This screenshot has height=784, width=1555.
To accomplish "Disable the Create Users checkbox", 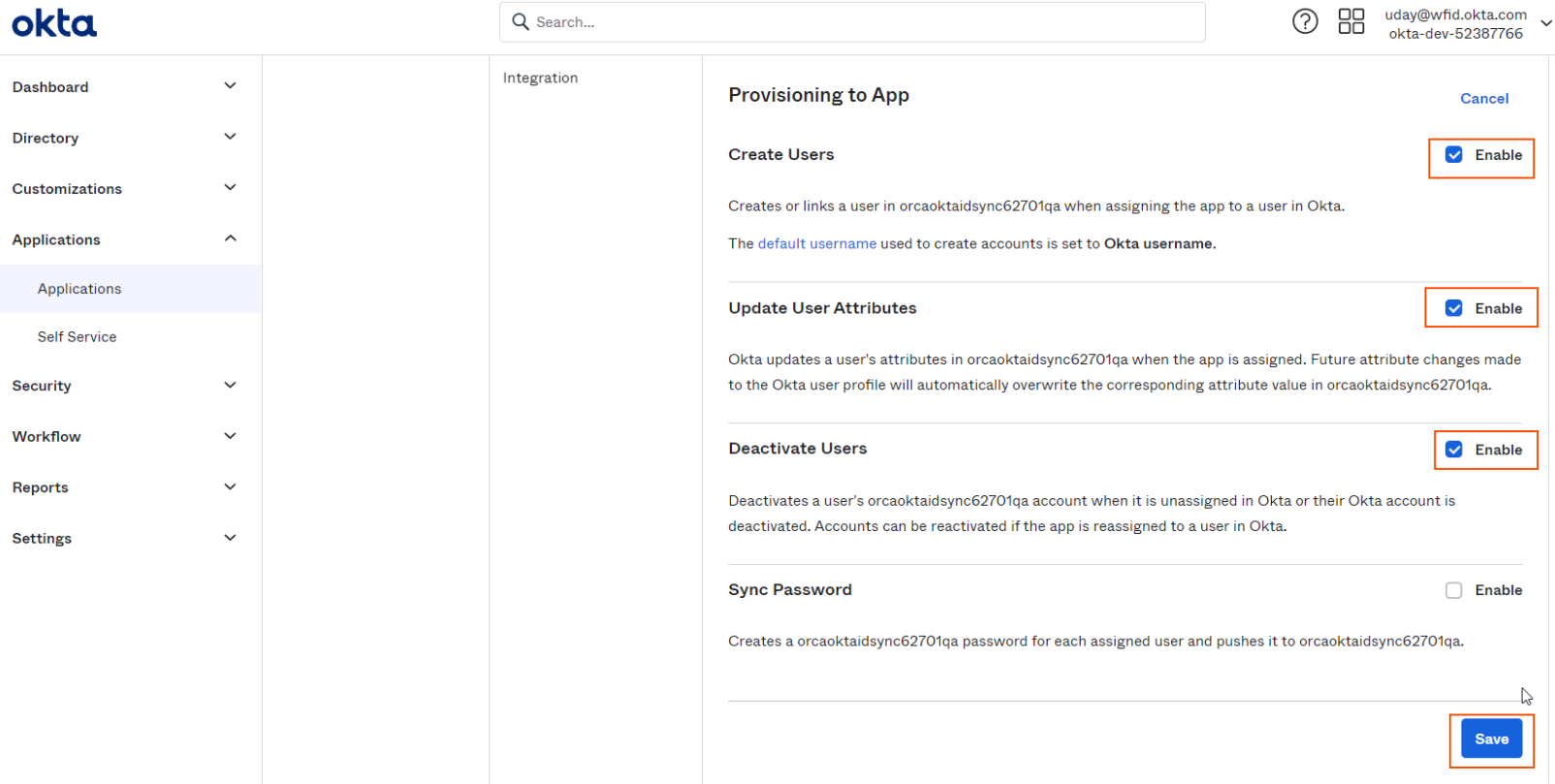I will [1453, 155].
